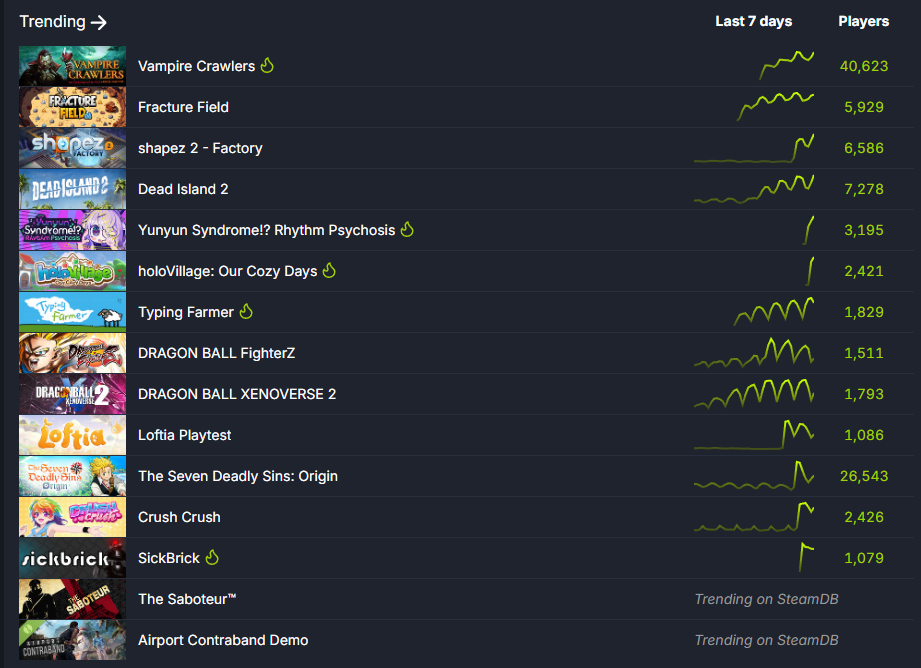
Task: Open Dead Island 2 thumbnail image
Action: (x=72, y=189)
